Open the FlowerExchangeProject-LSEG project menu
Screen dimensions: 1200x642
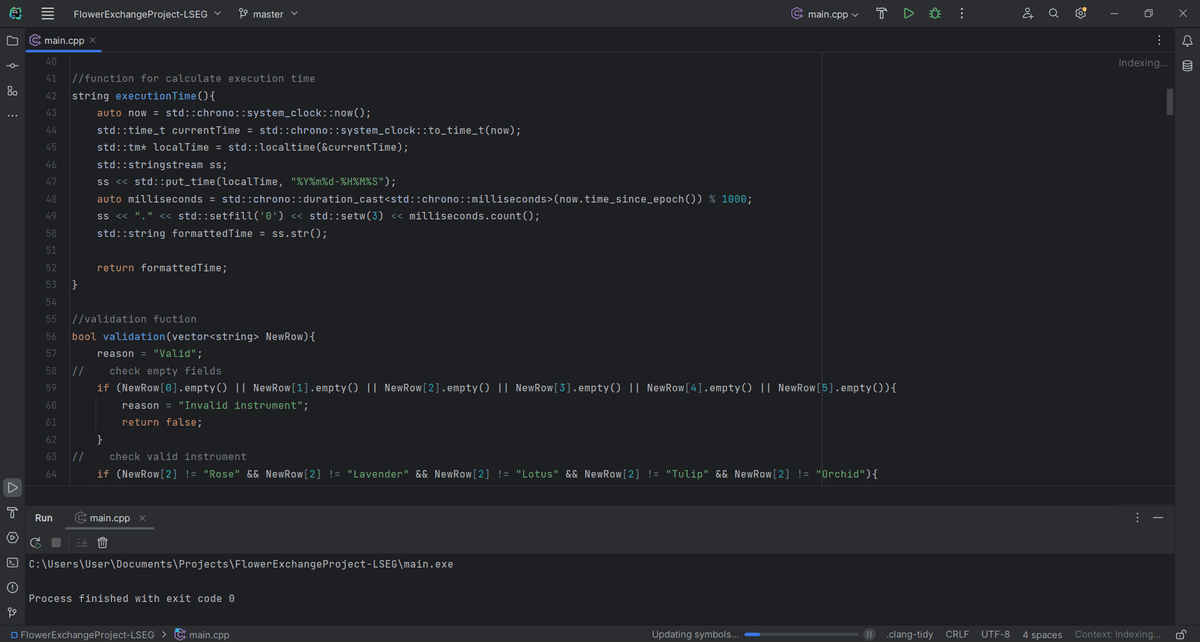click(140, 13)
